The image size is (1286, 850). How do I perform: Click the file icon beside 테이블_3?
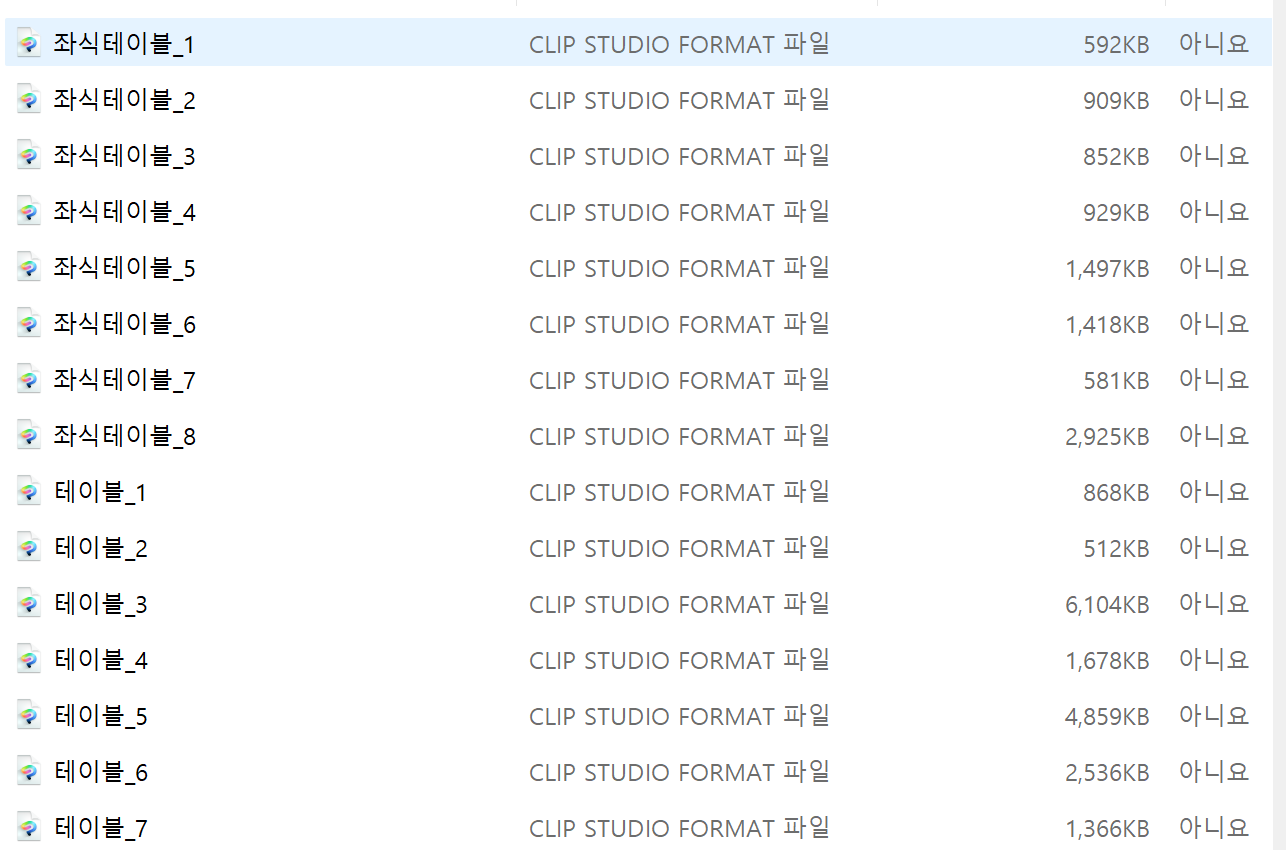pos(29,603)
